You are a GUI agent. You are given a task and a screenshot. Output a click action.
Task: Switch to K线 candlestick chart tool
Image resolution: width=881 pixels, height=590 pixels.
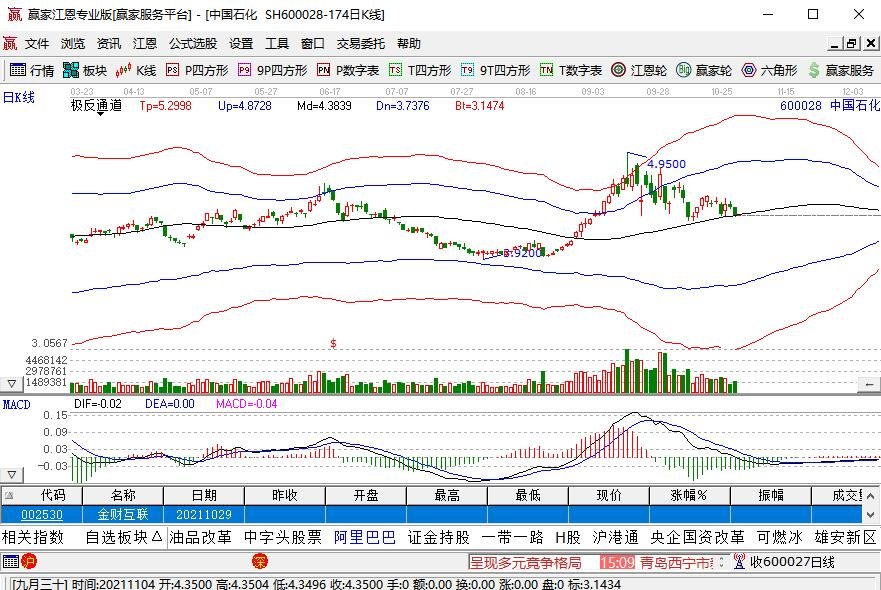(x=136, y=70)
